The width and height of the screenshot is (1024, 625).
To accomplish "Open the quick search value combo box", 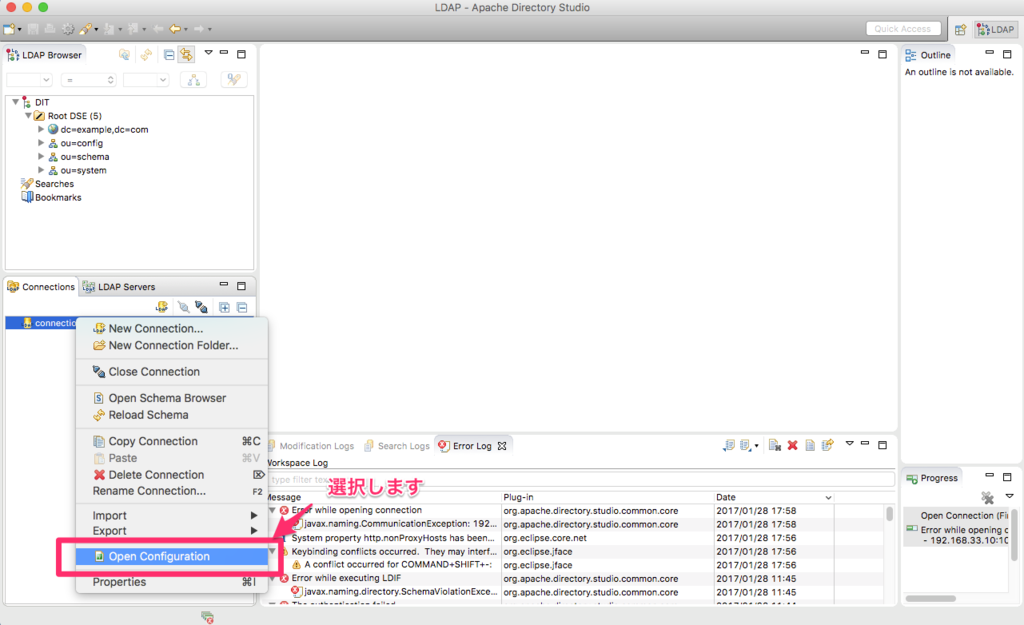I will 146,80.
